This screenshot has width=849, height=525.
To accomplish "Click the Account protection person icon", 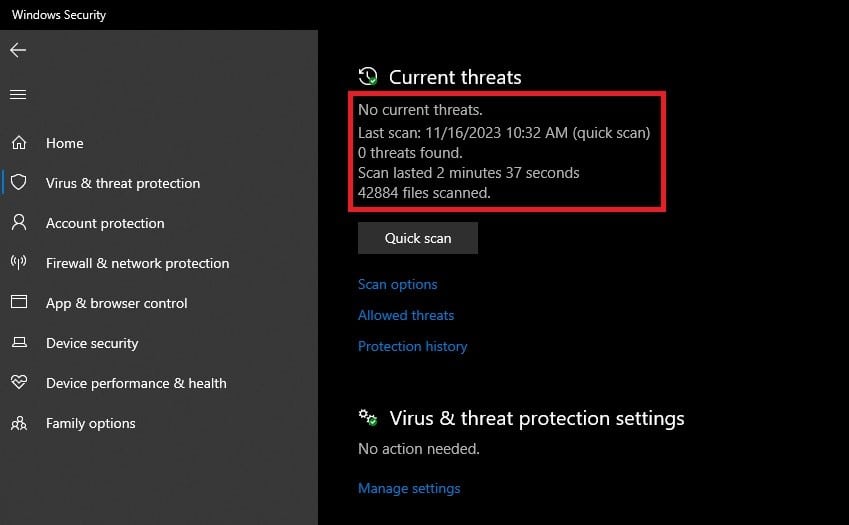I will coord(19,222).
